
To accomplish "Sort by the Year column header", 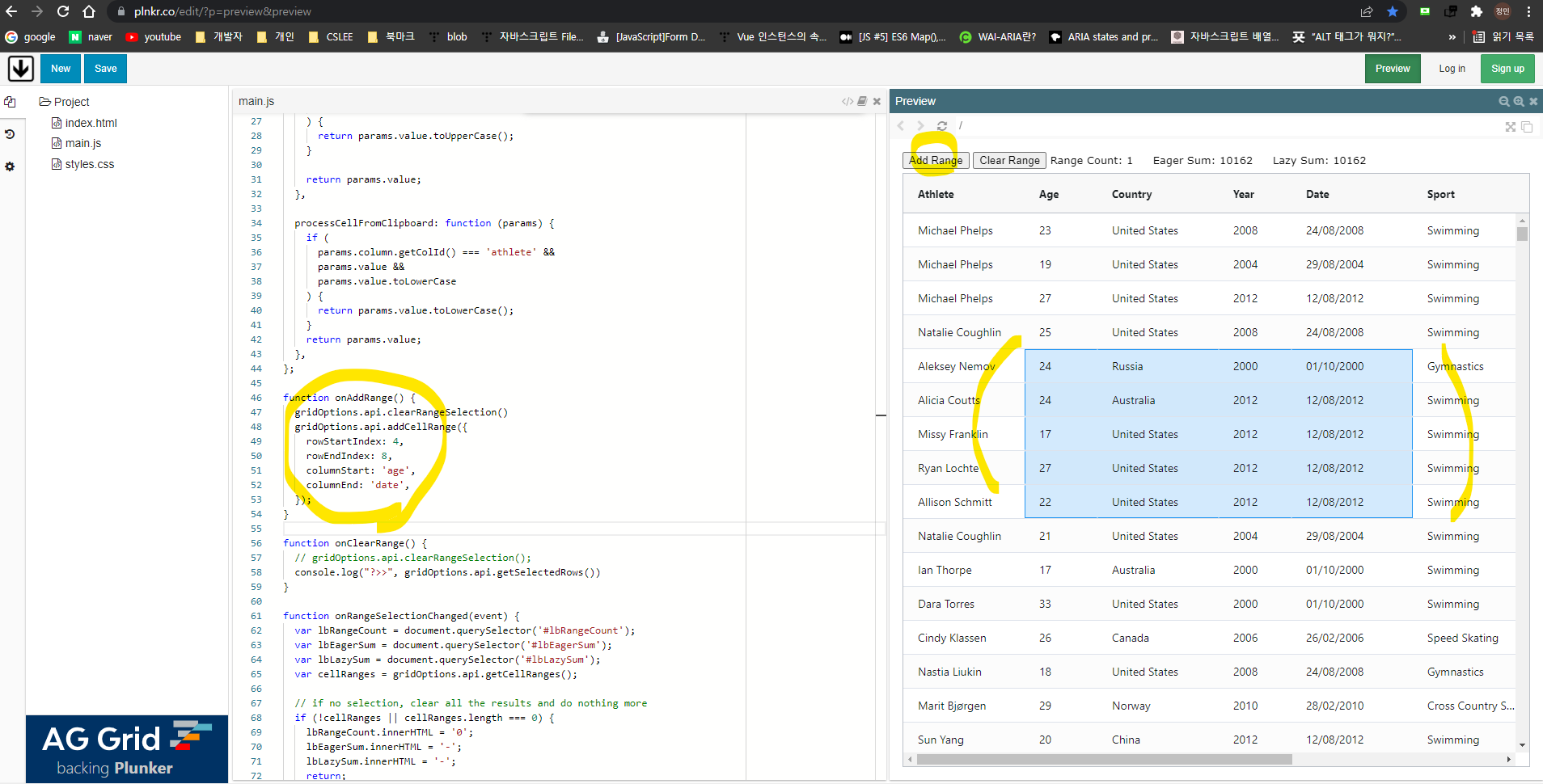I will pos(1244,194).
